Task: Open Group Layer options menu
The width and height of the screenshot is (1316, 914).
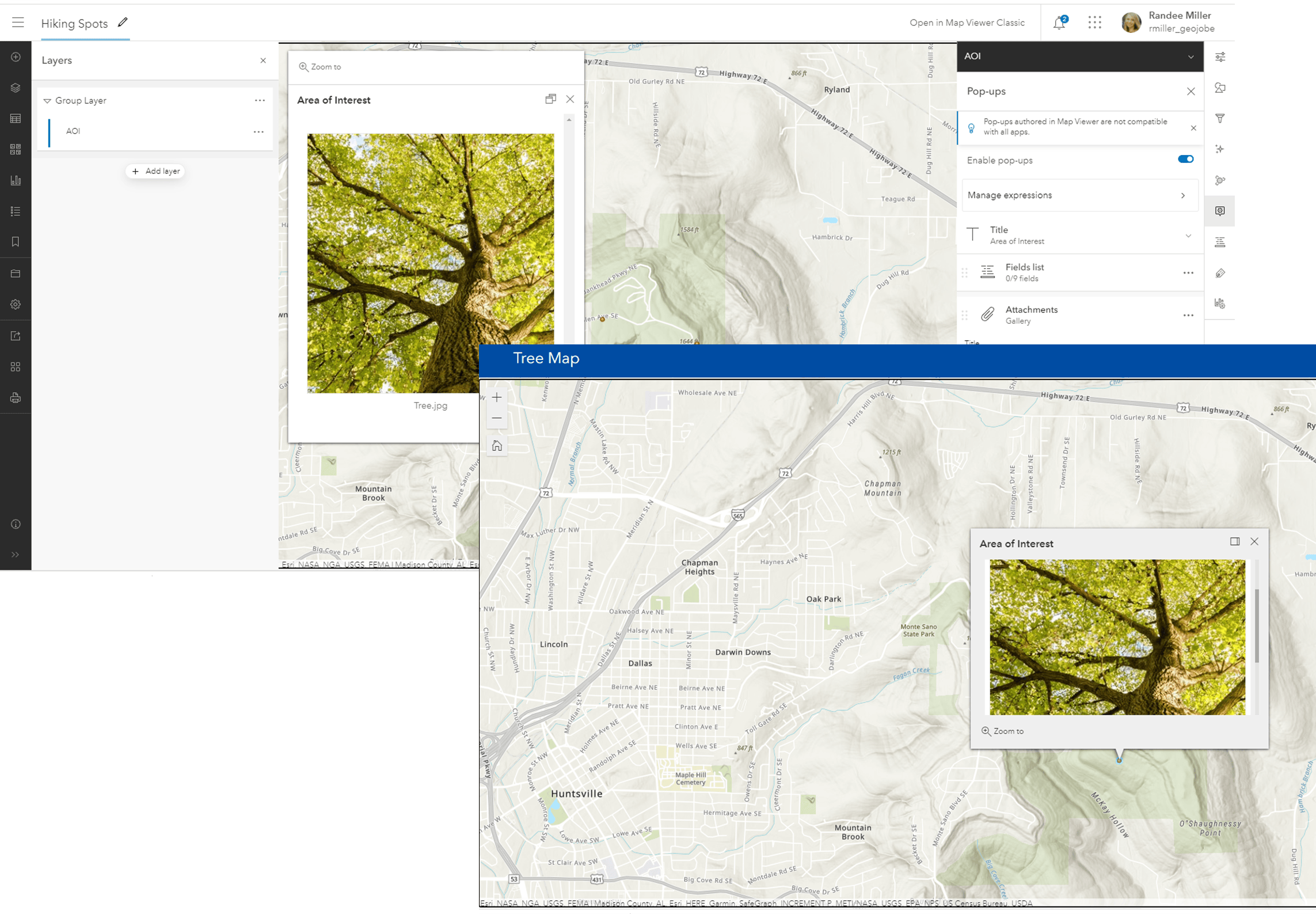Action: click(260, 100)
